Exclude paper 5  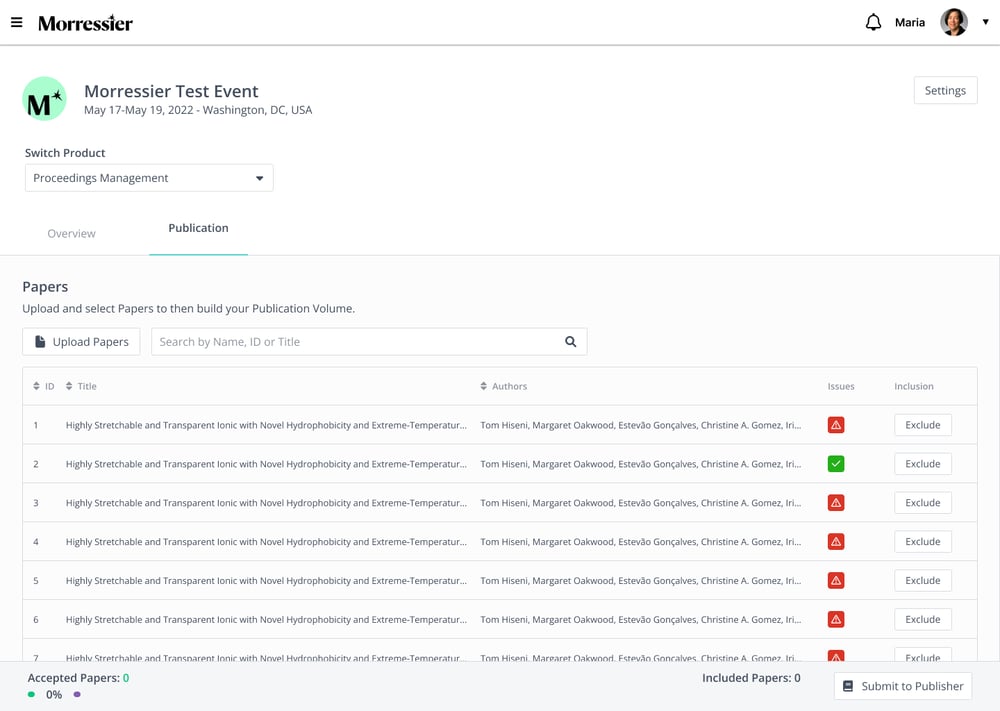pos(923,580)
